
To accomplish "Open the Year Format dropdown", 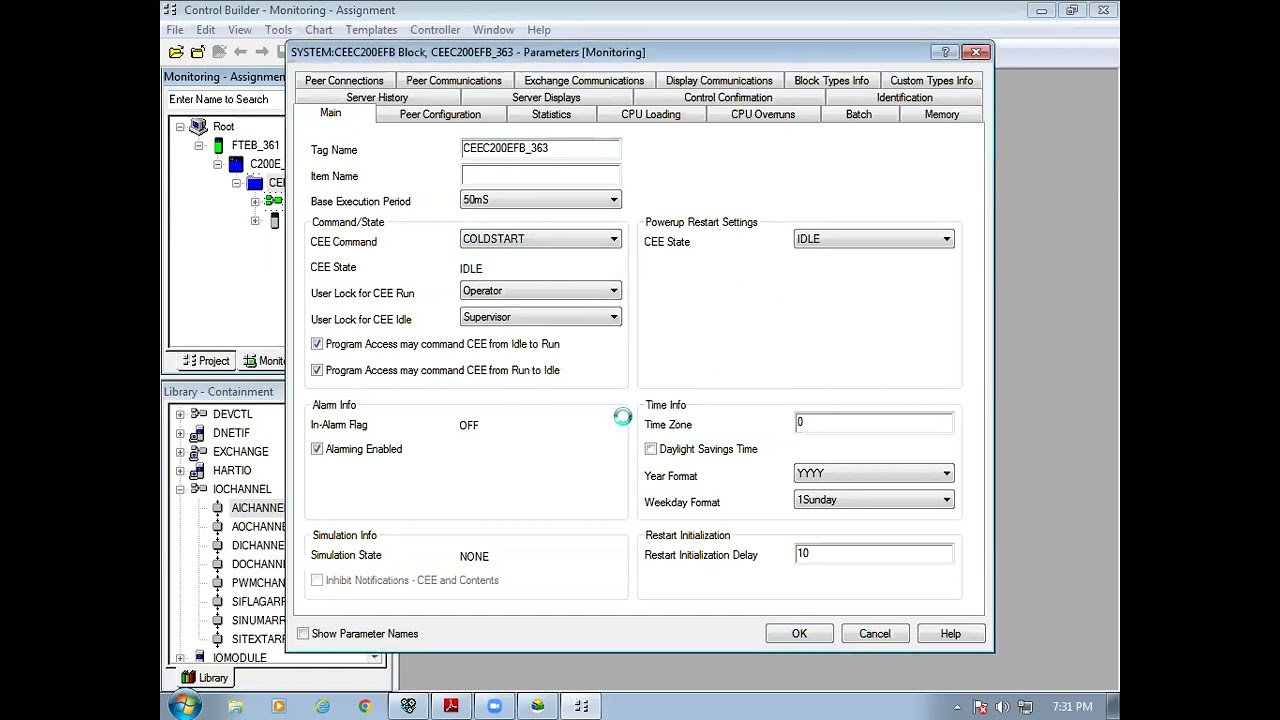I will click(874, 474).
